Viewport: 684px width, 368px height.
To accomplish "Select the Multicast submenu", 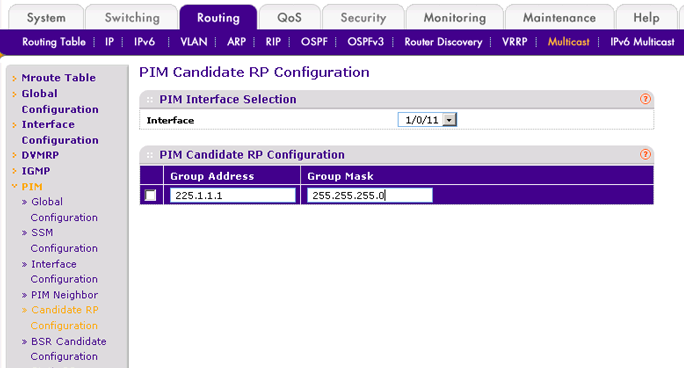I will coord(568,42).
